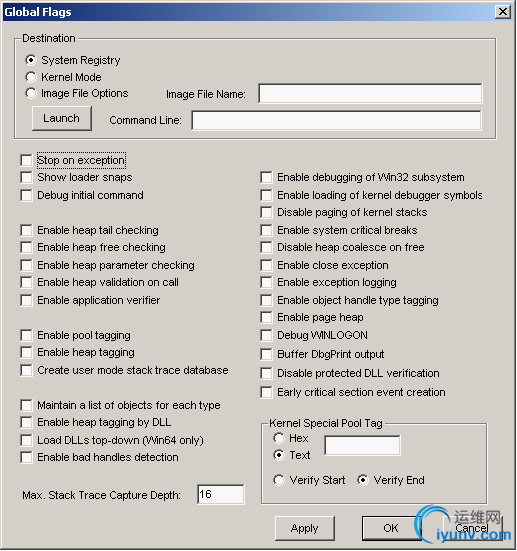Turn on Enable heap free checking
Image resolution: width=517 pixels, height=551 pixels.
pos(26,247)
